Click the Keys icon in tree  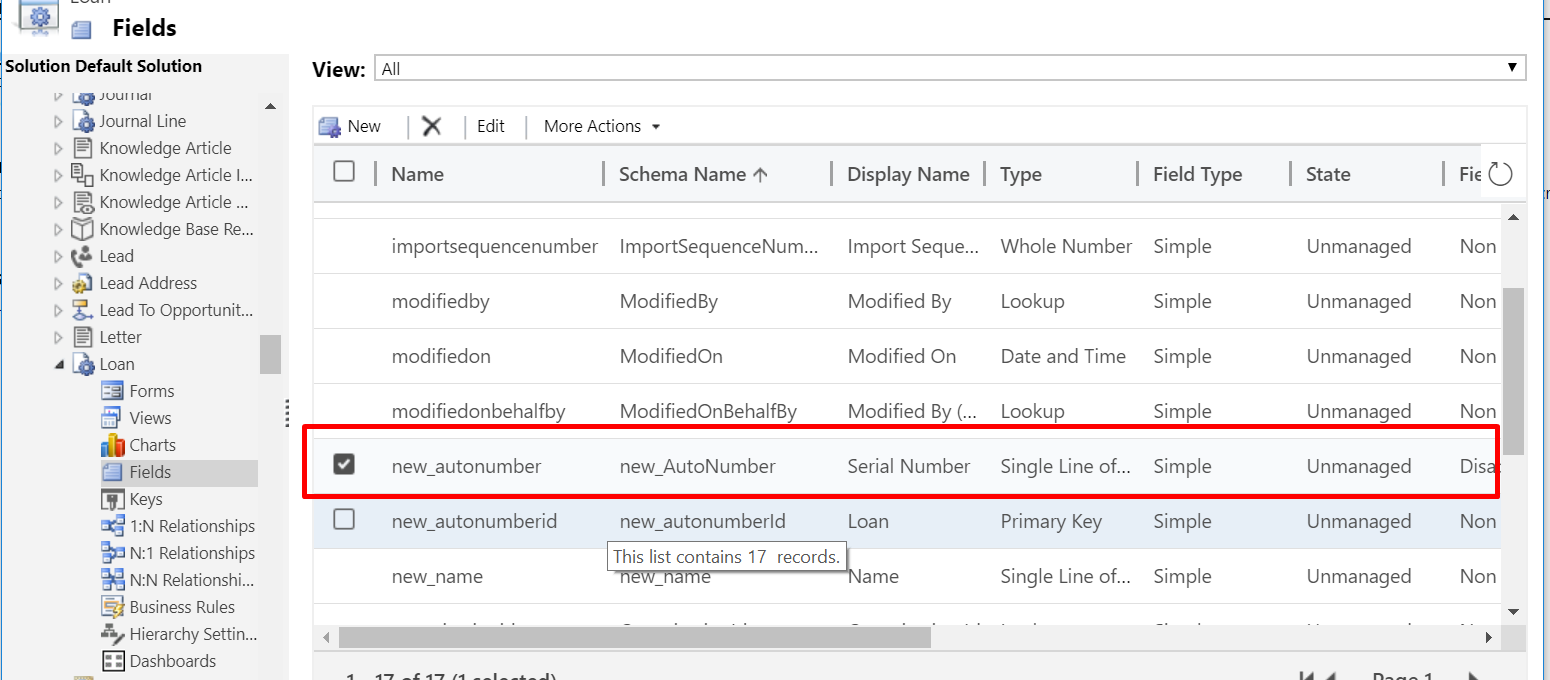click(x=112, y=499)
